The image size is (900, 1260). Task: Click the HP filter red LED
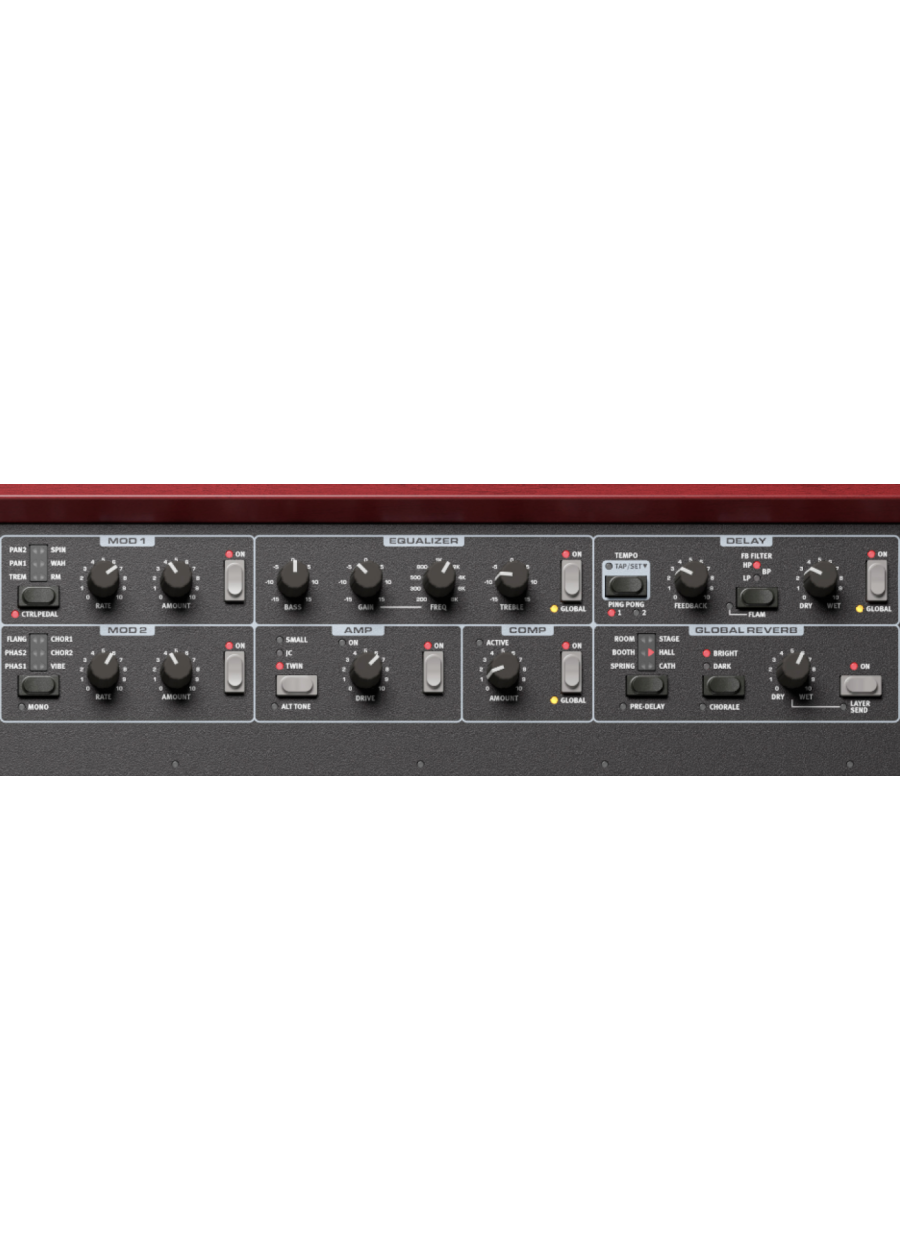point(756,564)
